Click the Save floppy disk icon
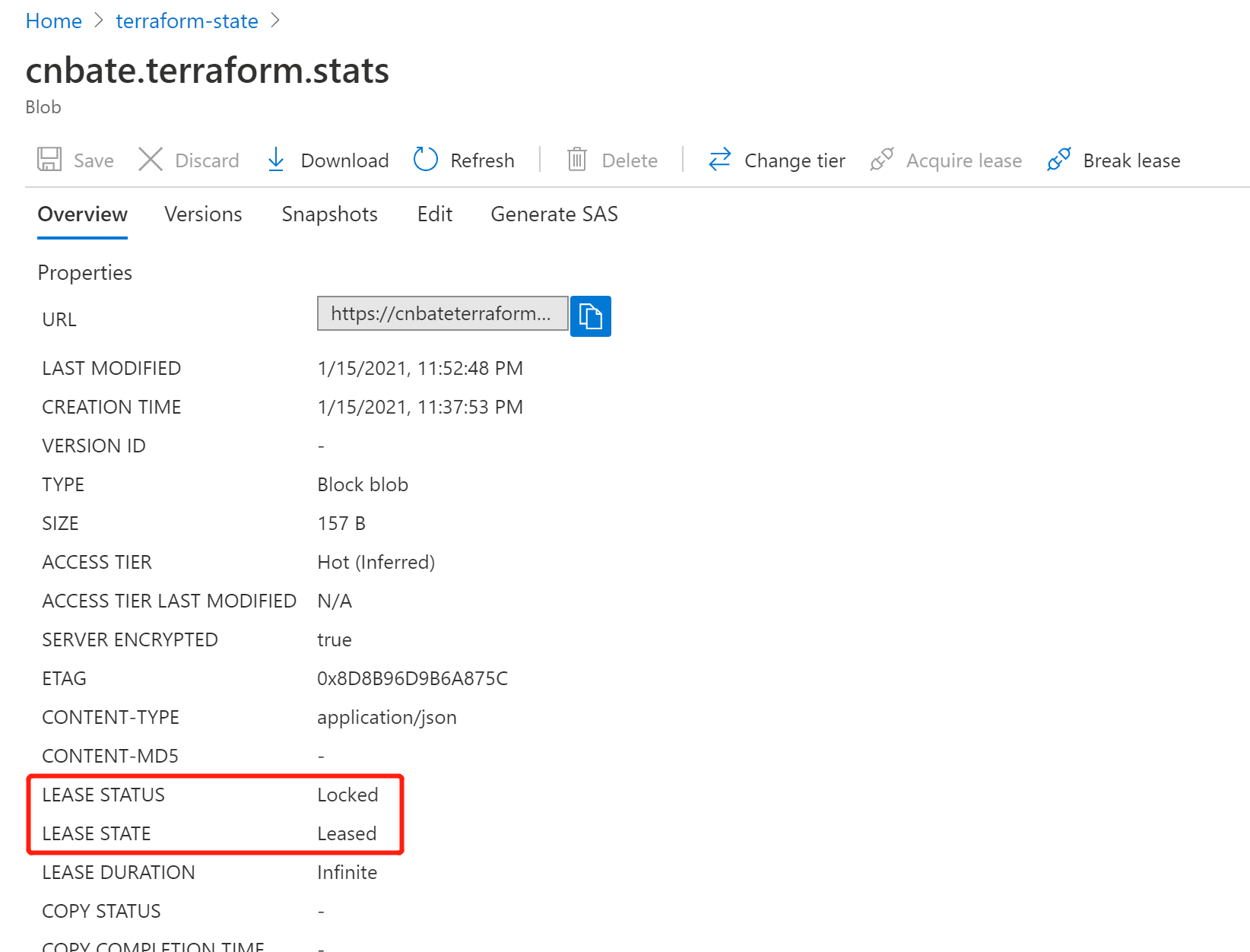Viewport: 1250px width, 952px height. point(49,160)
